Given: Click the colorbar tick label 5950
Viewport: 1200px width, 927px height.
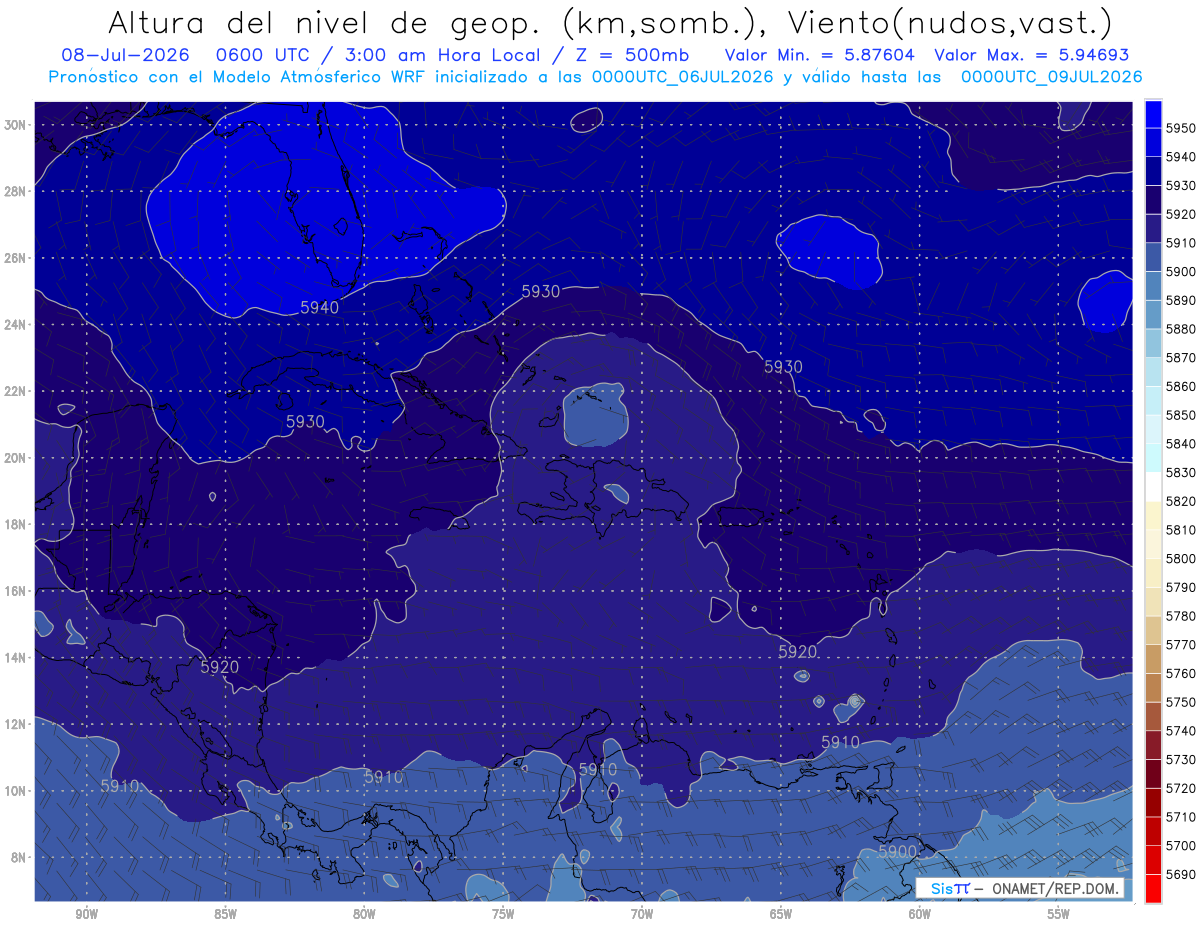Looking at the screenshot, I should (1182, 128).
